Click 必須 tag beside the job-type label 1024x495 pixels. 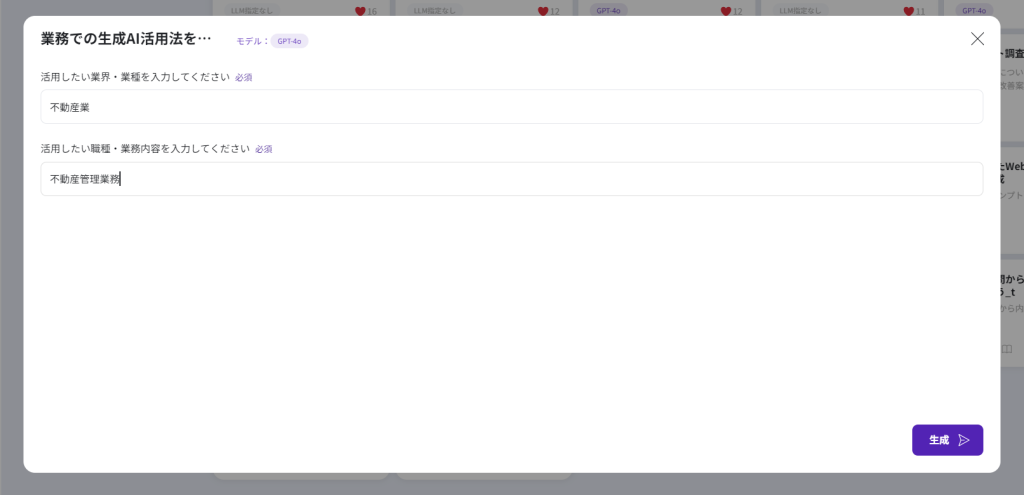pos(263,149)
